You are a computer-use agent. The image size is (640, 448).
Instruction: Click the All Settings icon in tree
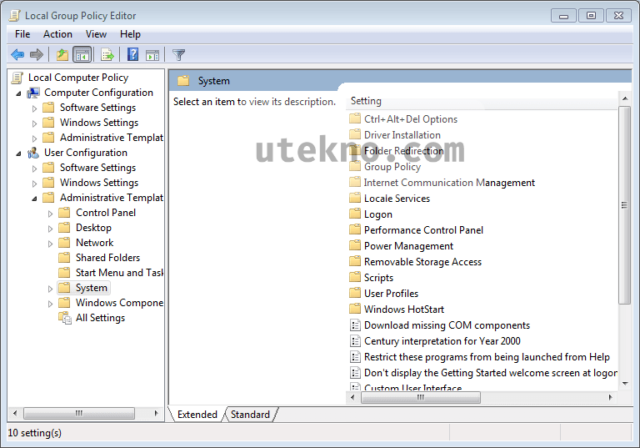[65, 318]
